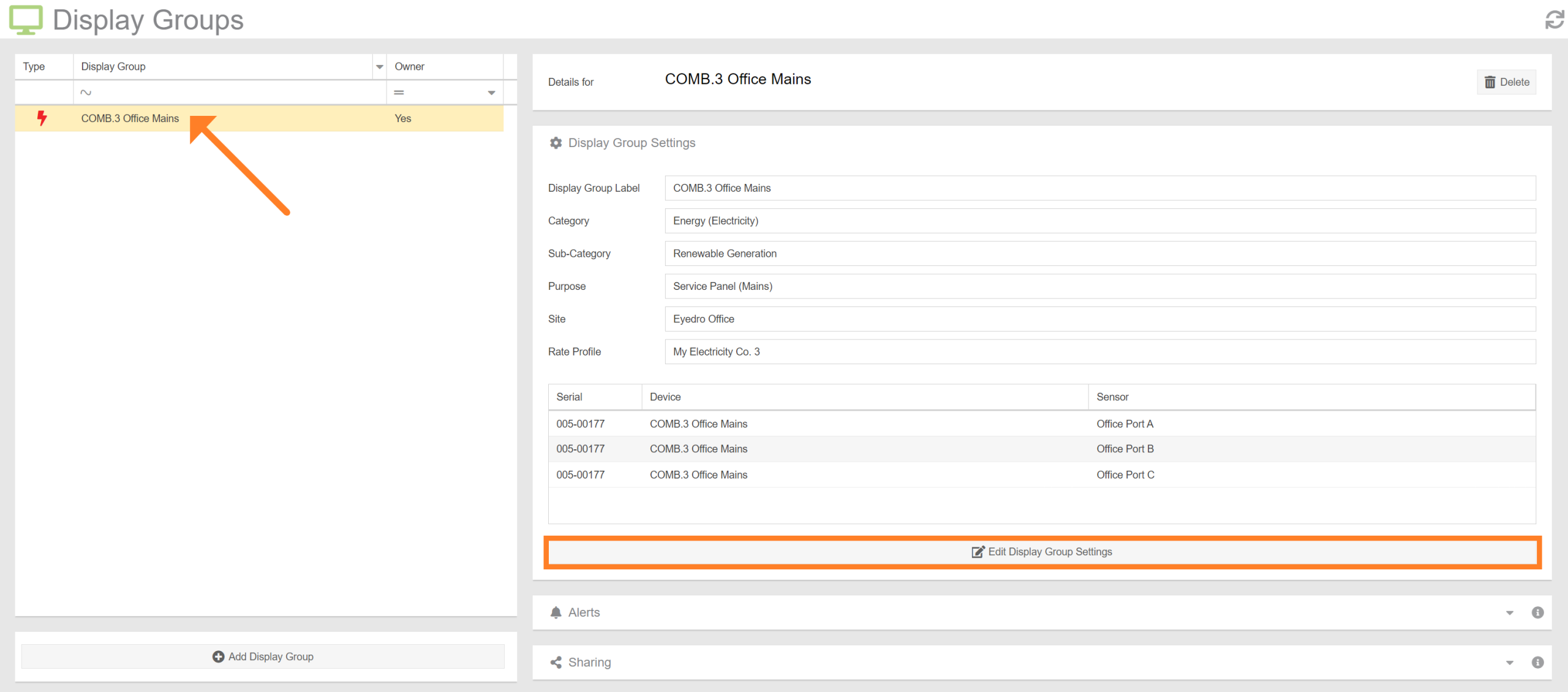Image resolution: width=1568 pixels, height=692 pixels.
Task: Click the Display Groups monitor icon
Action: (26, 19)
